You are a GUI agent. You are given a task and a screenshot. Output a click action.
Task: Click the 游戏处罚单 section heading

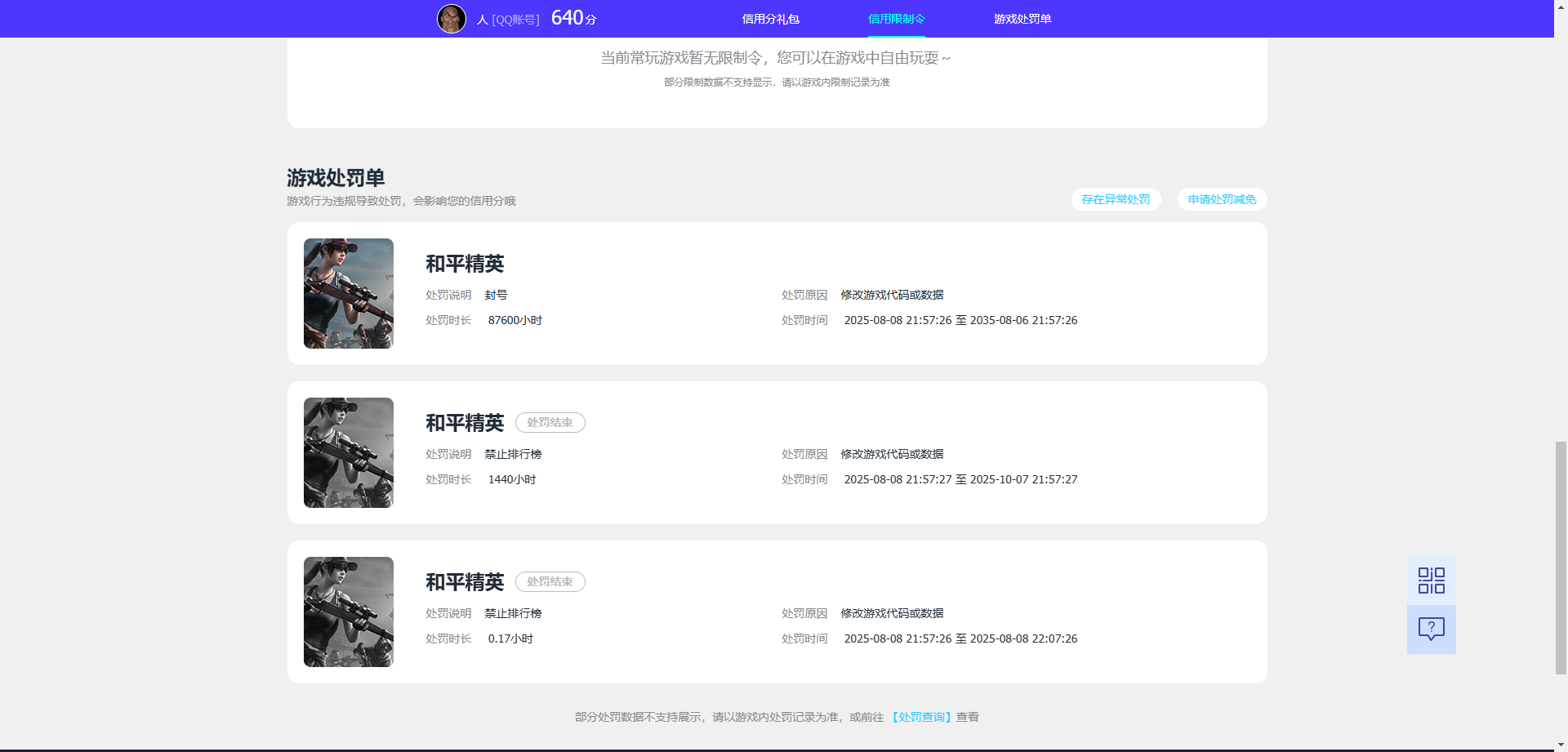[336, 178]
